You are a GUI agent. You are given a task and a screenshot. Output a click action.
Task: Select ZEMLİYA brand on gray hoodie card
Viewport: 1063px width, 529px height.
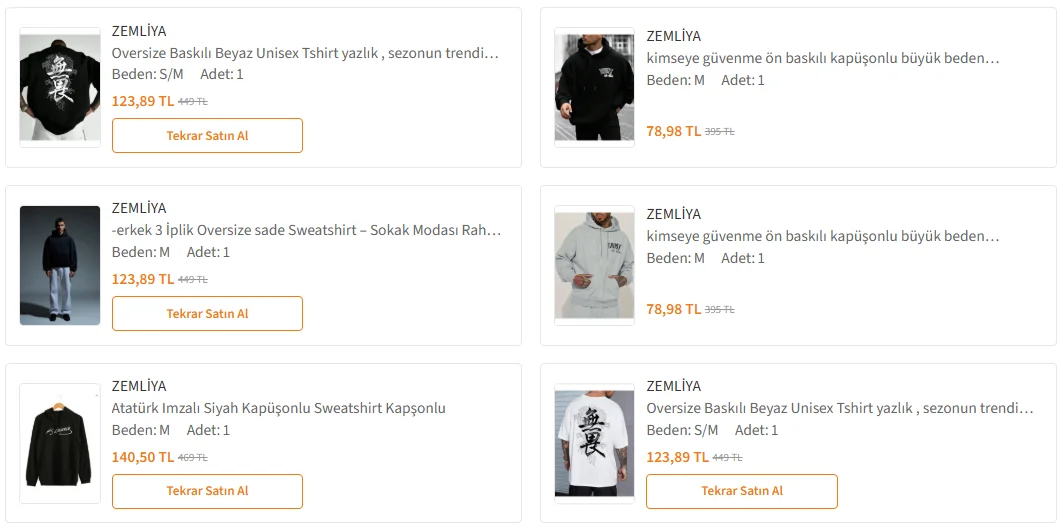tap(673, 214)
